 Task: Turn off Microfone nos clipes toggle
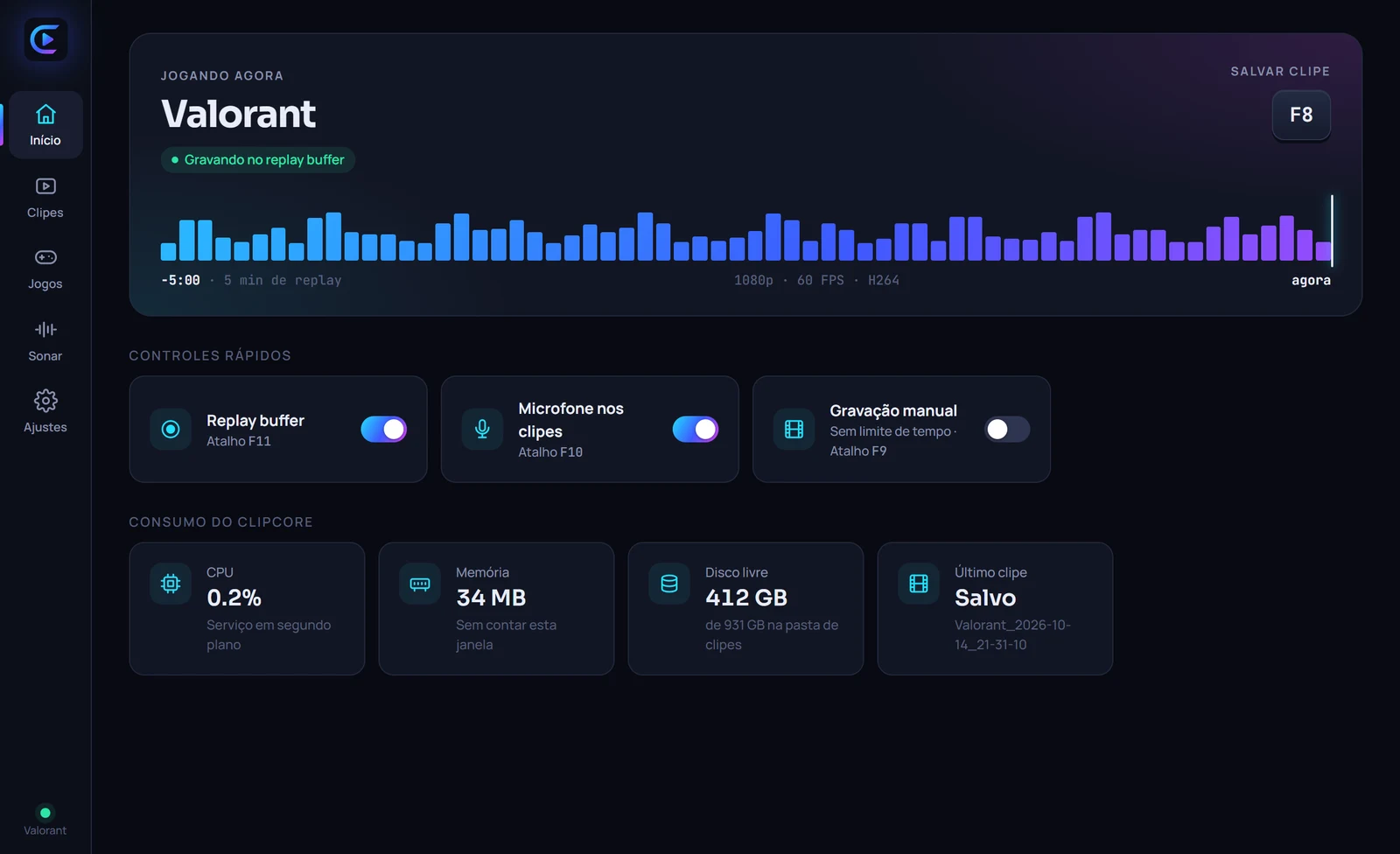(696, 429)
